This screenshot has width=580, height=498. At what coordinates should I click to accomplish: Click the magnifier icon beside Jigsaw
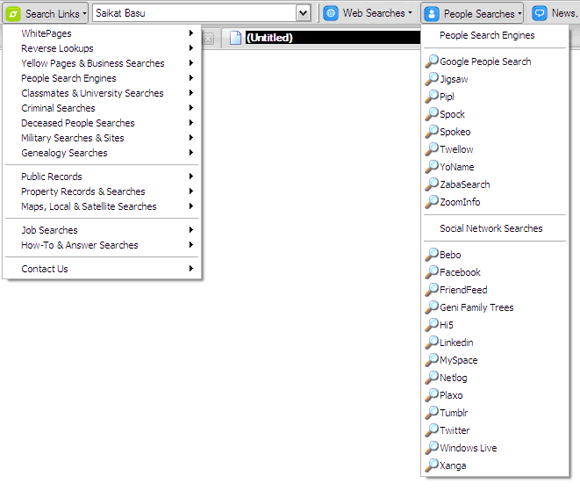(x=431, y=78)
